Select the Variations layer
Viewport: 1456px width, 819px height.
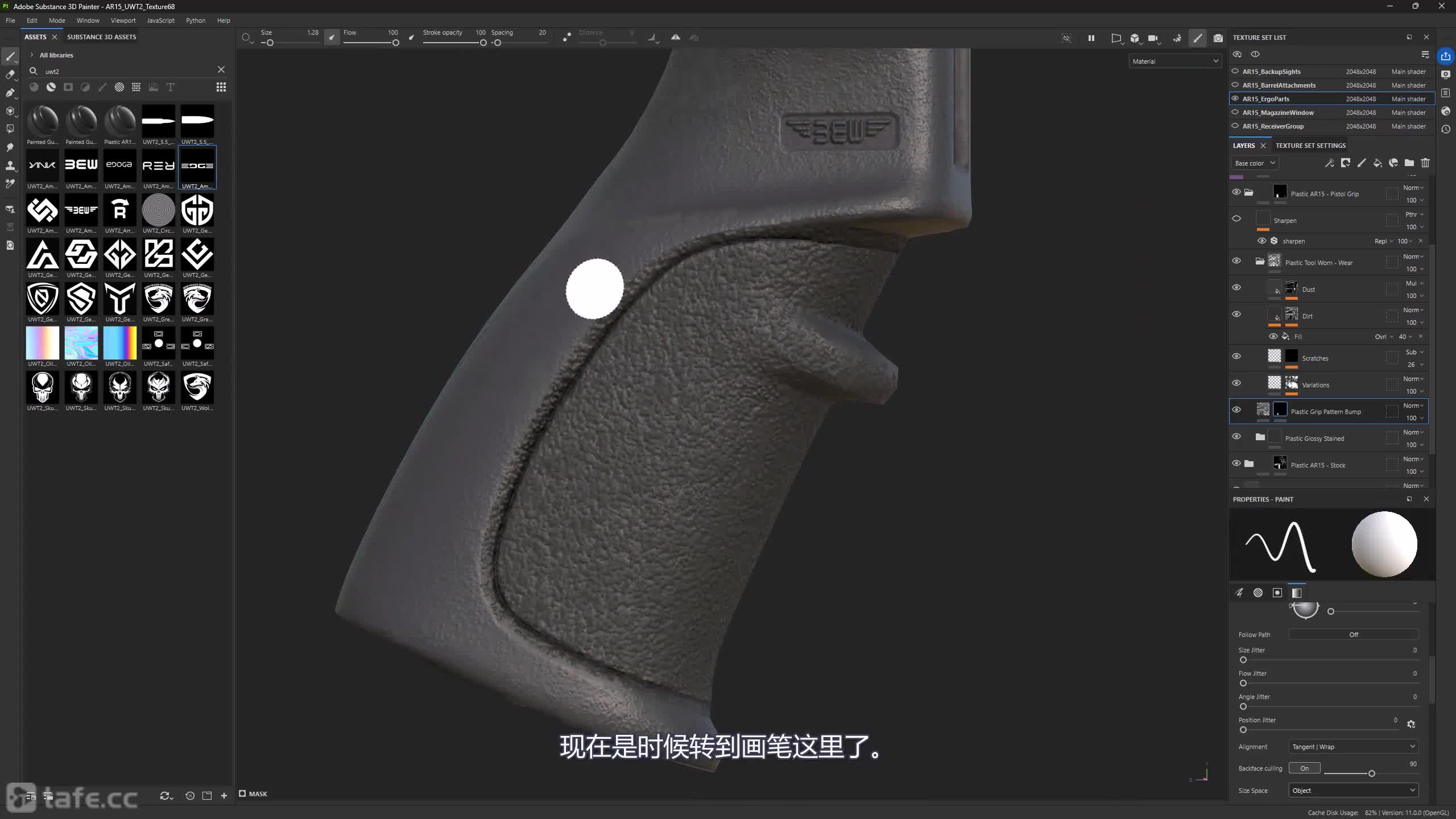pyautogui.click(x=1329, y=385)
